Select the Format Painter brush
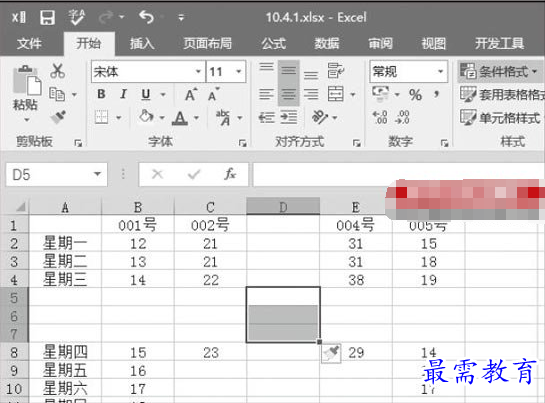 [58, 117]
